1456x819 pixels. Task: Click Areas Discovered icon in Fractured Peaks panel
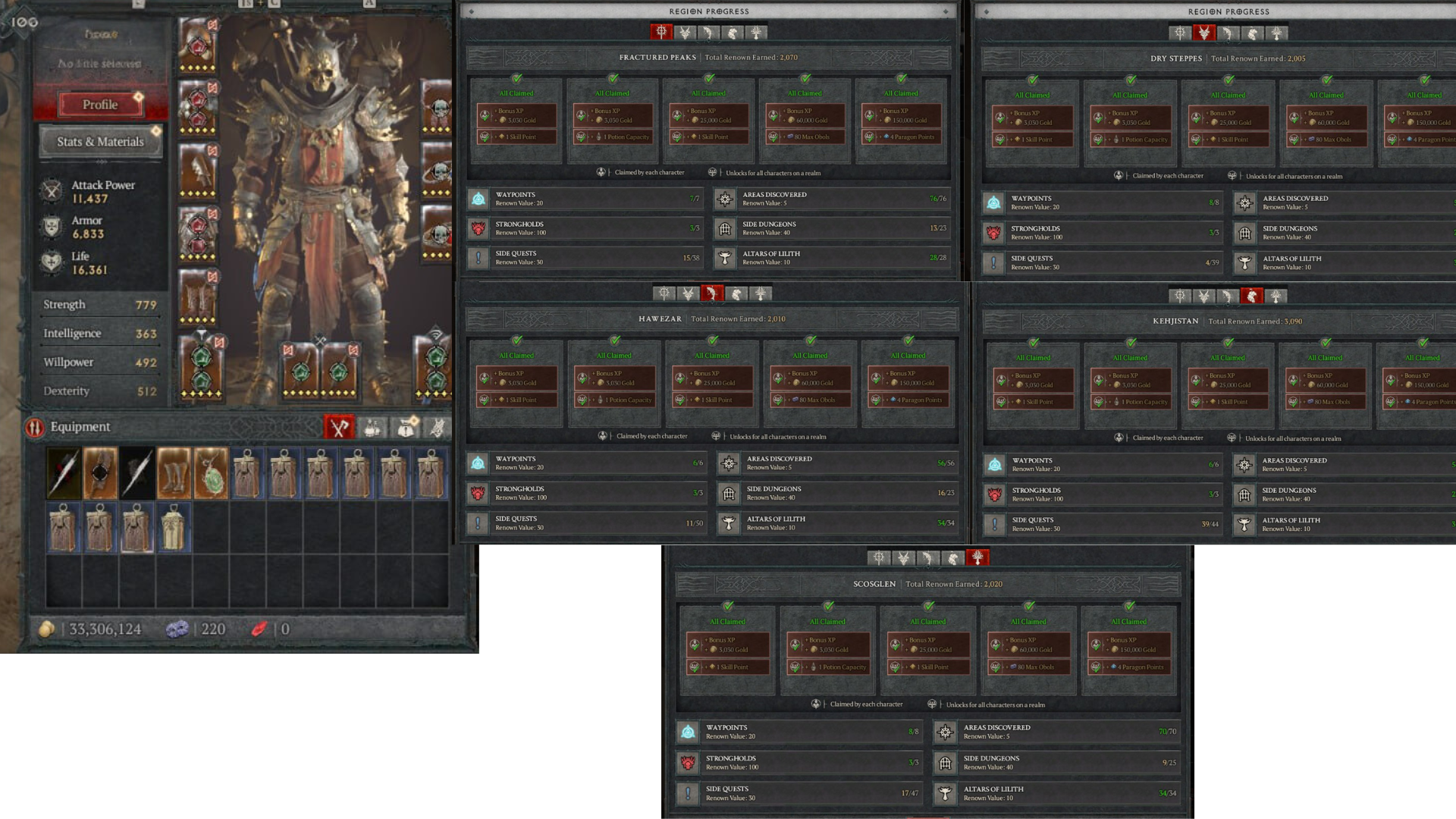pyautogui.click(x=725, y=199)
